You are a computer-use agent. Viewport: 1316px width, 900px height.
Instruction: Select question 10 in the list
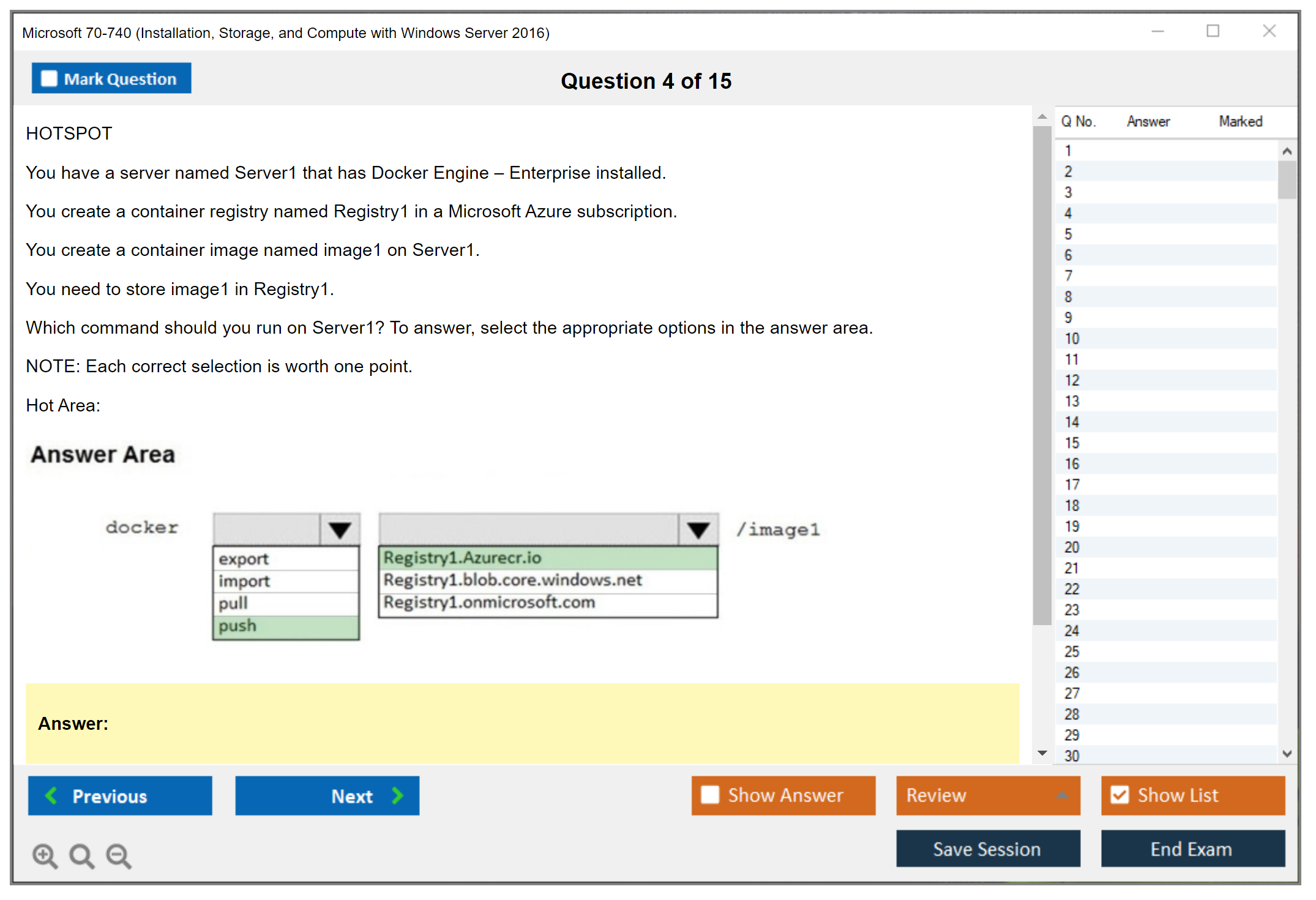click(1072, 339)
